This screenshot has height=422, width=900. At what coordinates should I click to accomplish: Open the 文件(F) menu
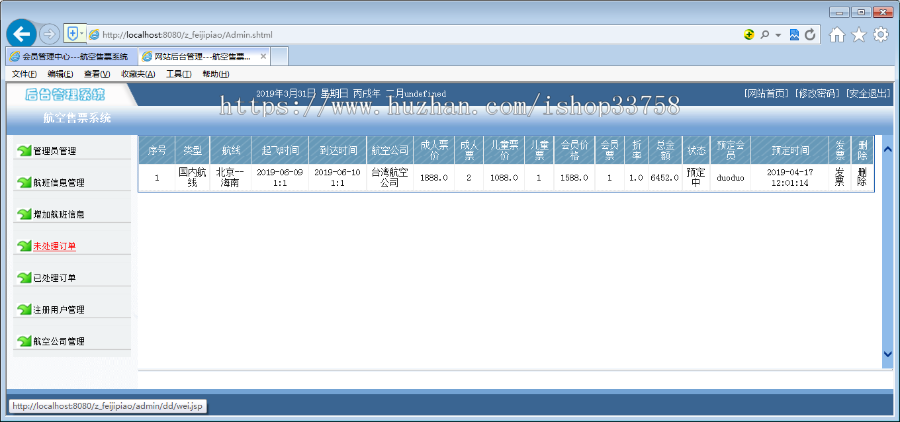pyautogui.click(x=24, y=74)
